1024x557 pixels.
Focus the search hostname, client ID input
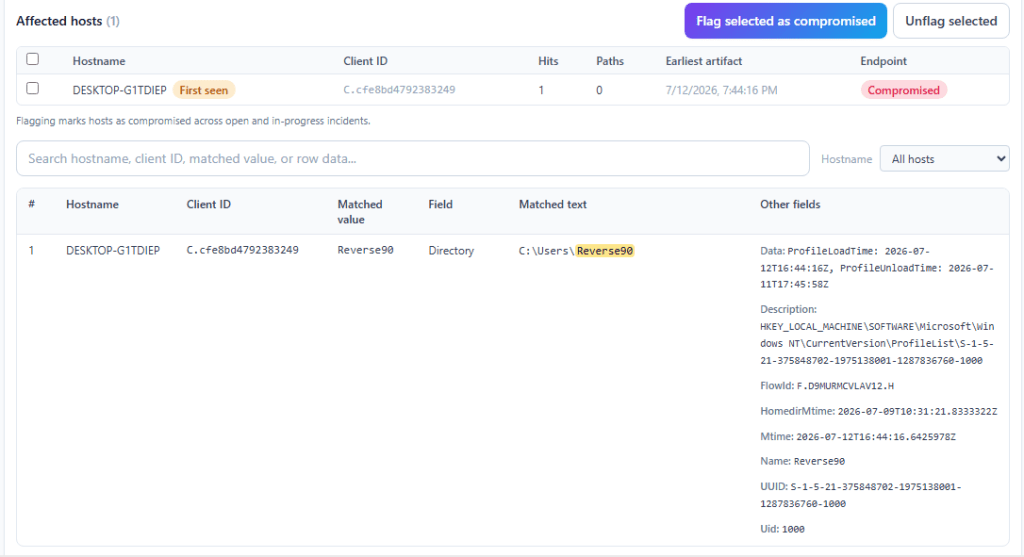click(413, 159)
